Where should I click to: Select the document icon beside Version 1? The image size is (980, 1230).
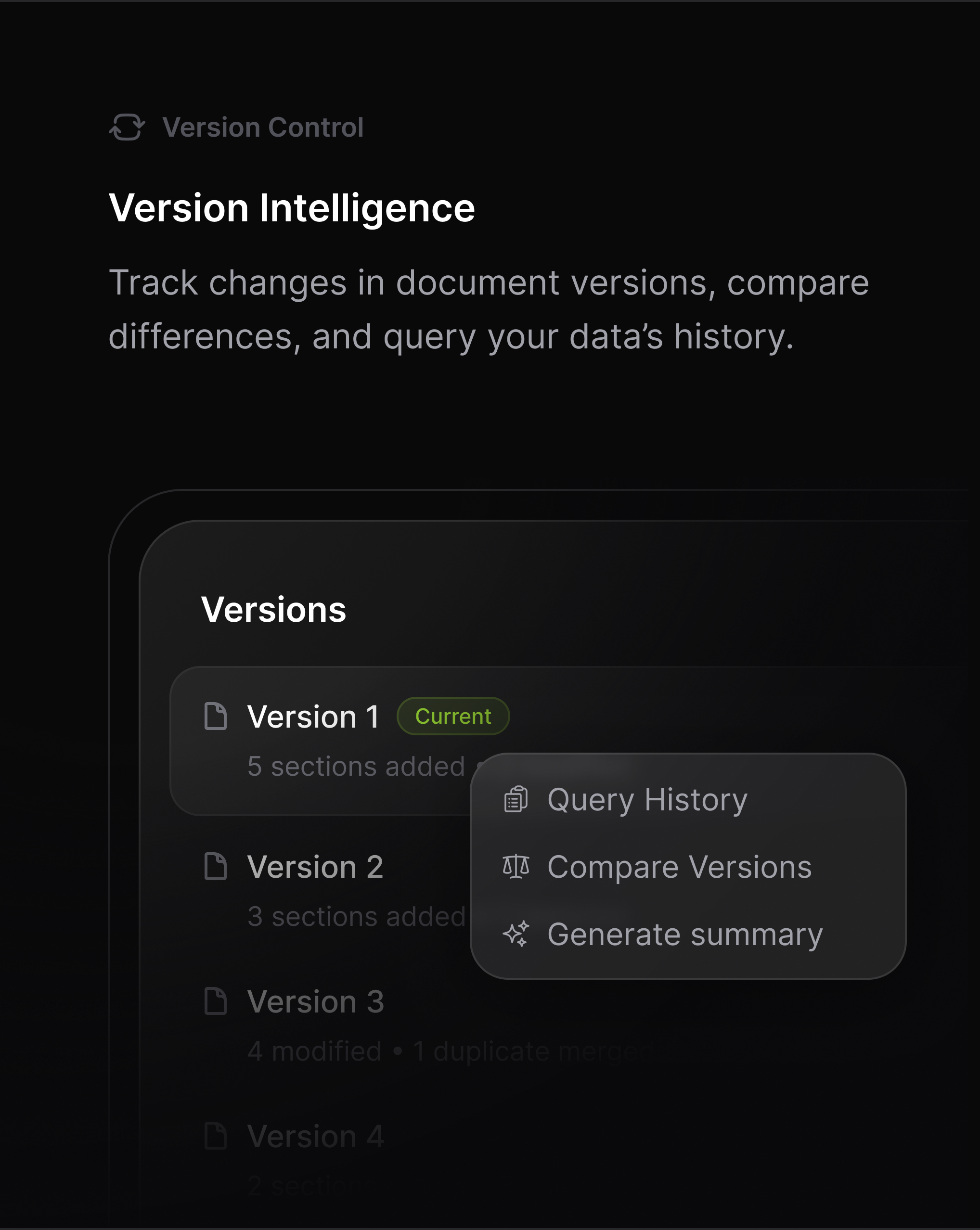point(215,716)
